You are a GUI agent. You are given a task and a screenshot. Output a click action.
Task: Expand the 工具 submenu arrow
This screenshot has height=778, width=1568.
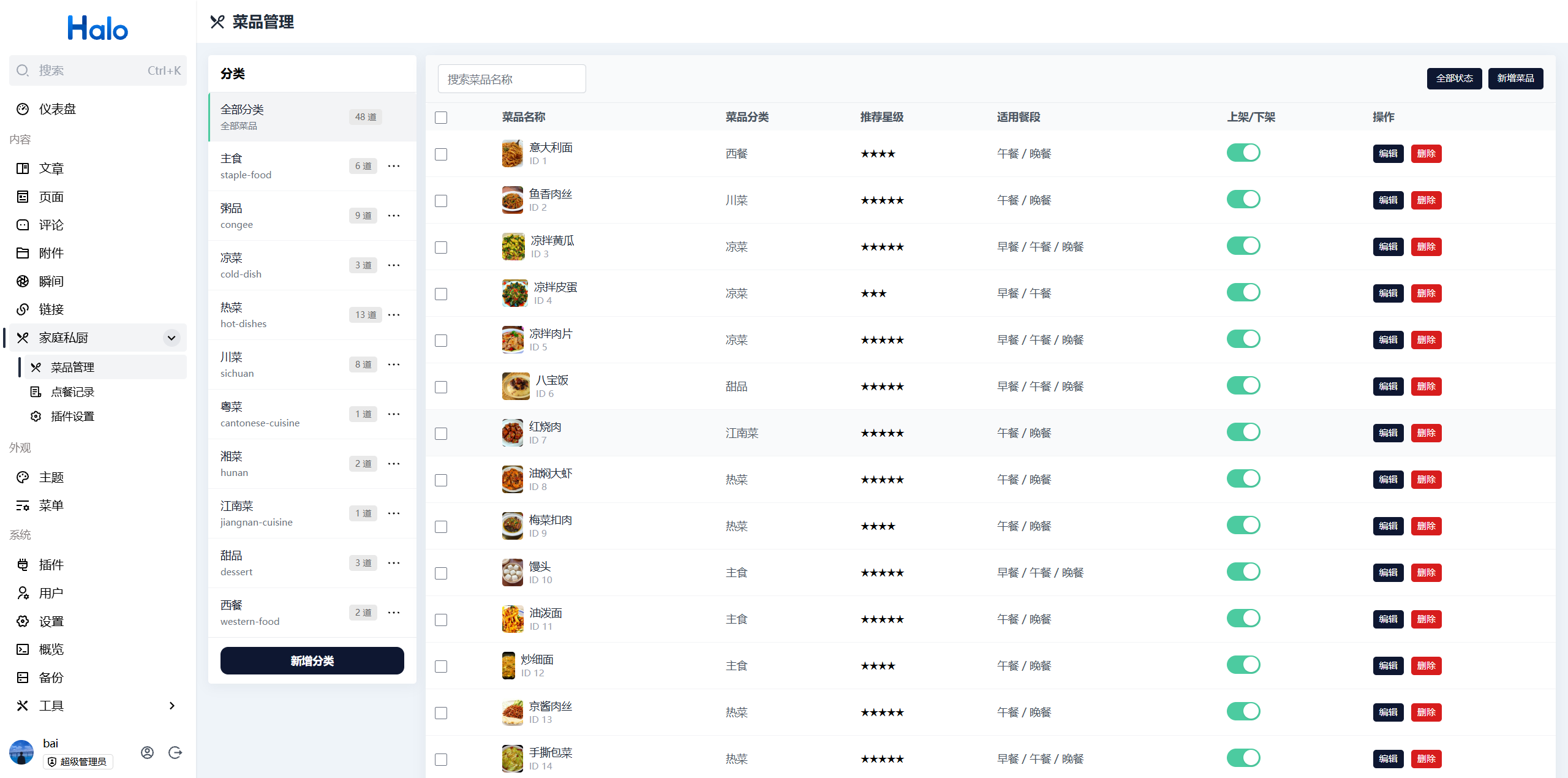click(171, 706)
